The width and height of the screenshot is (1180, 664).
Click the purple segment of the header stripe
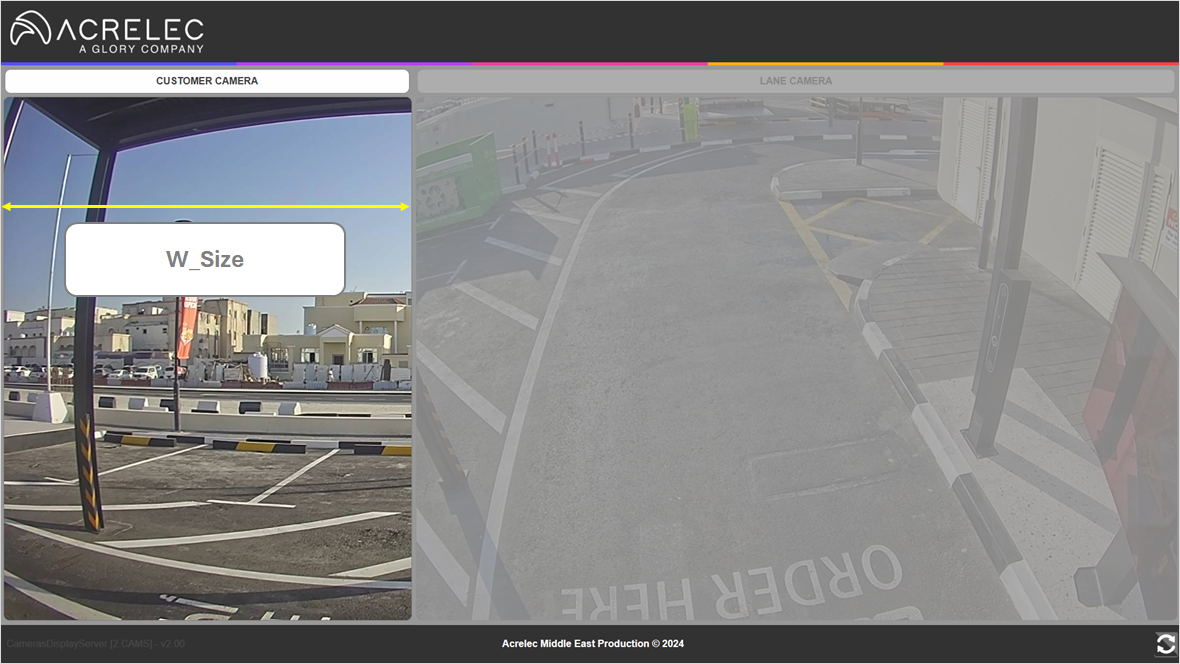click(x=353, y=64)
